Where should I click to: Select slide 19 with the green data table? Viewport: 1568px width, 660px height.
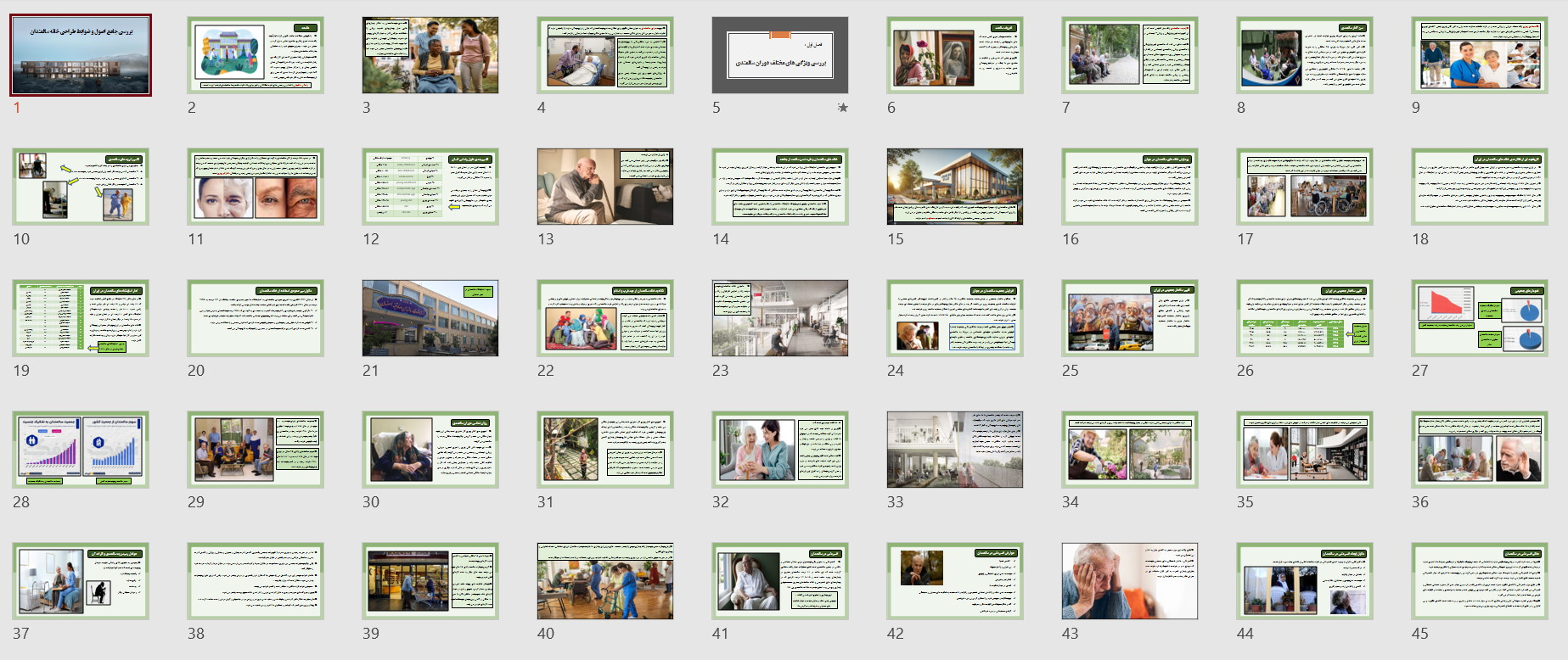click(81, 318)
